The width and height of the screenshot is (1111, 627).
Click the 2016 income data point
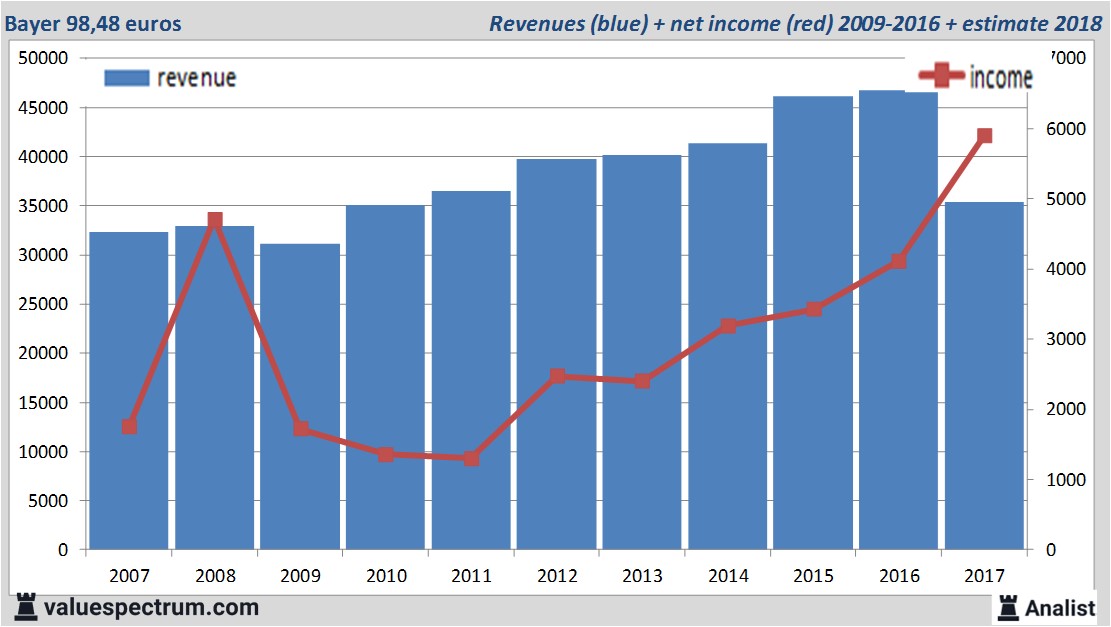point(898,261)
